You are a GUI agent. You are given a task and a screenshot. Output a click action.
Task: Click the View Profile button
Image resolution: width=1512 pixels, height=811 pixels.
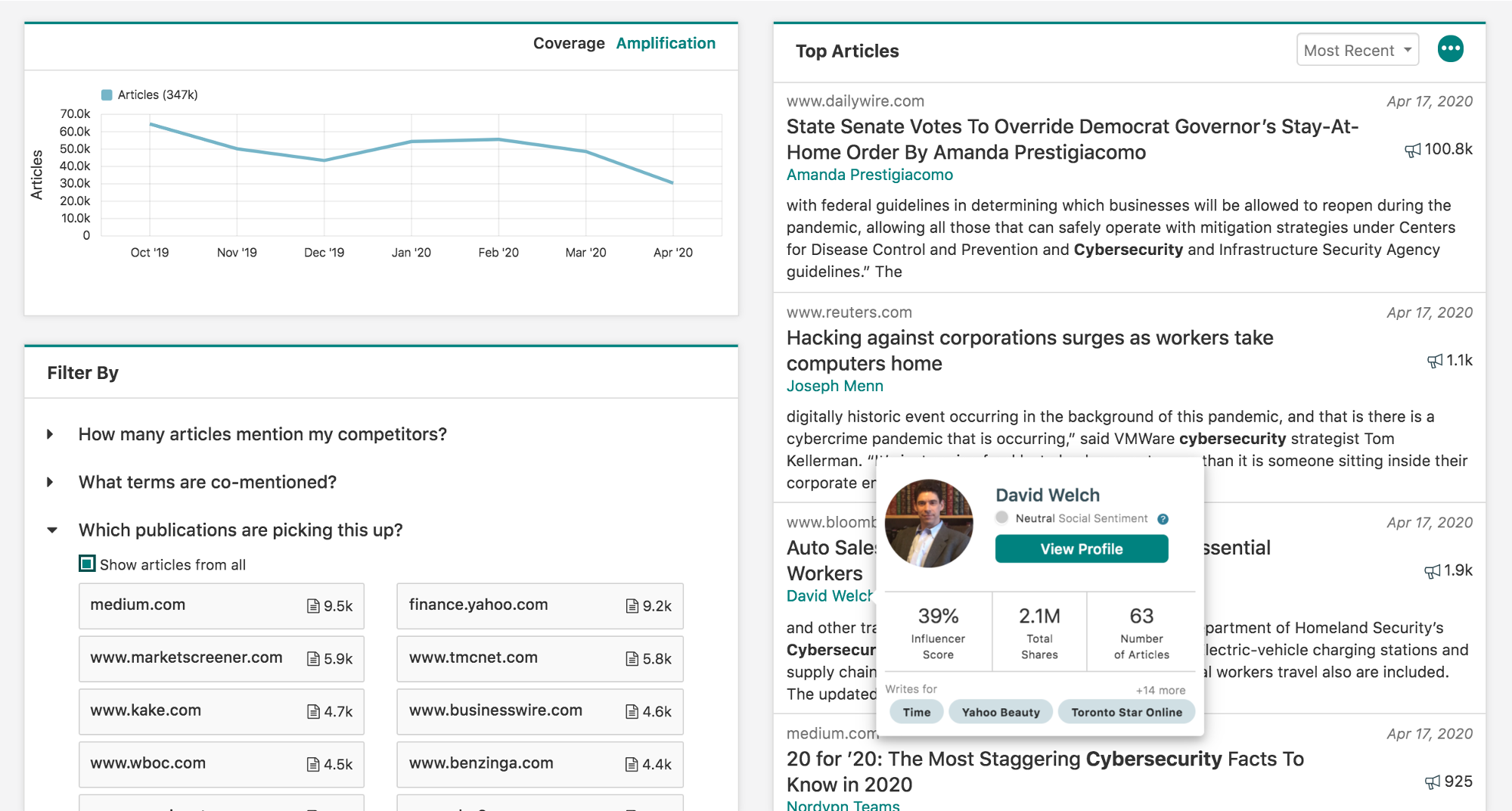pyautogui.click(x=1081, y=549)
